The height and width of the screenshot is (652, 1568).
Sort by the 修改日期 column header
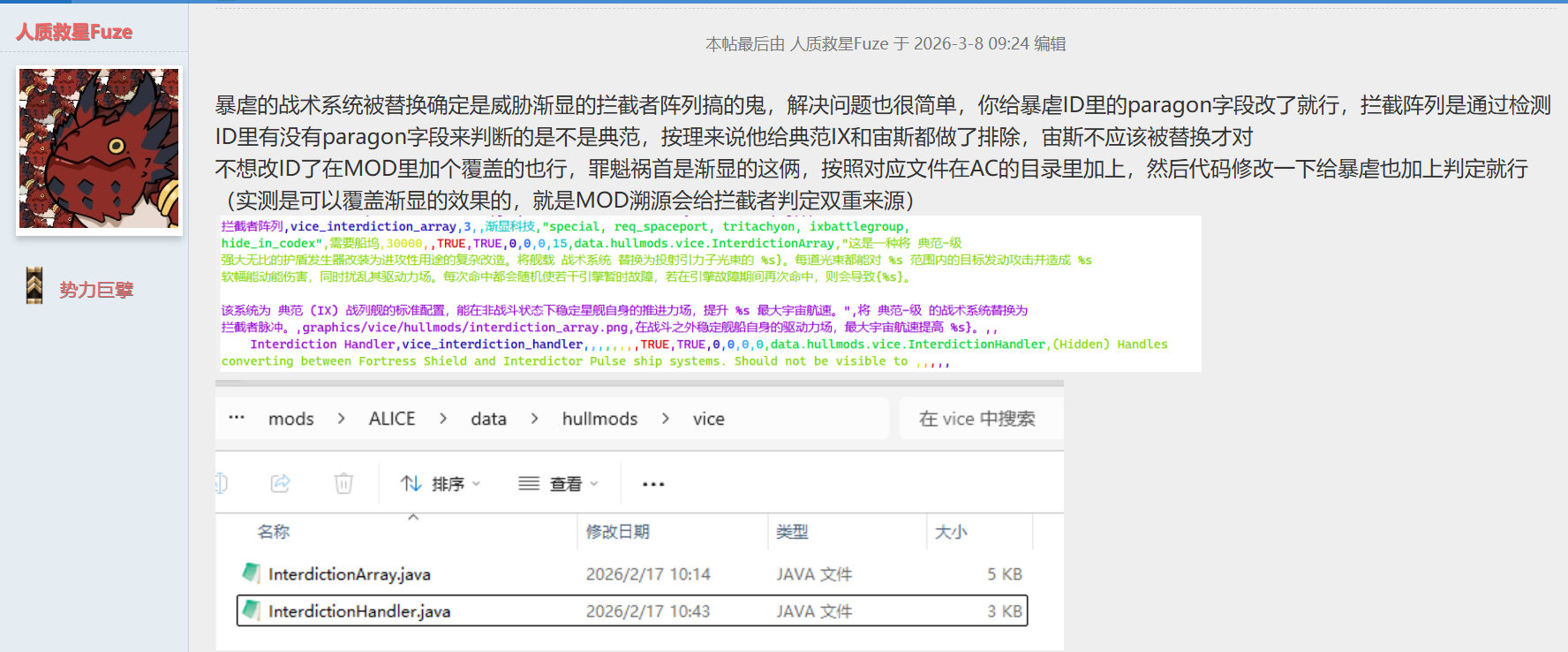[x=618, y=532]
